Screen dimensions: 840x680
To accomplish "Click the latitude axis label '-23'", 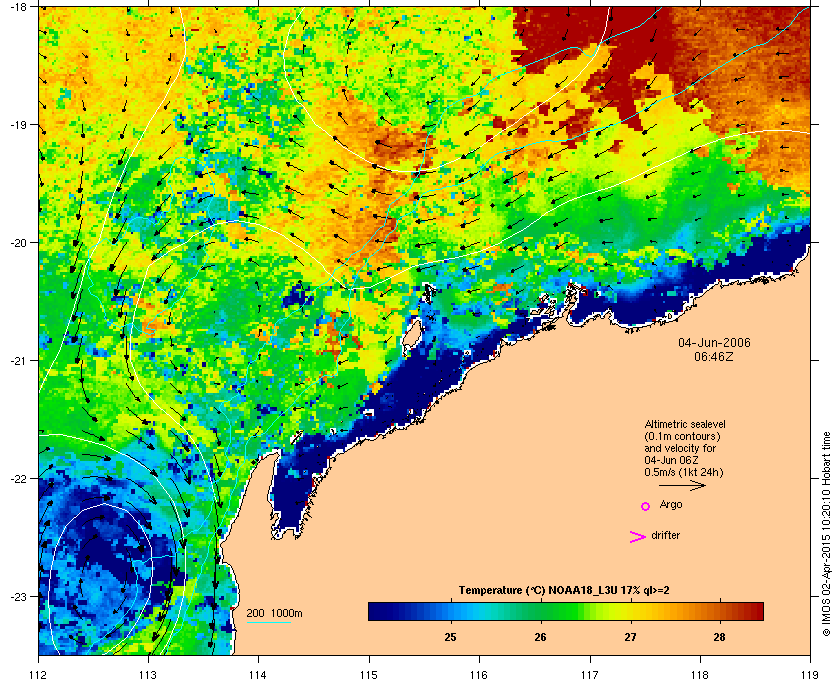I will coord(17,596).
